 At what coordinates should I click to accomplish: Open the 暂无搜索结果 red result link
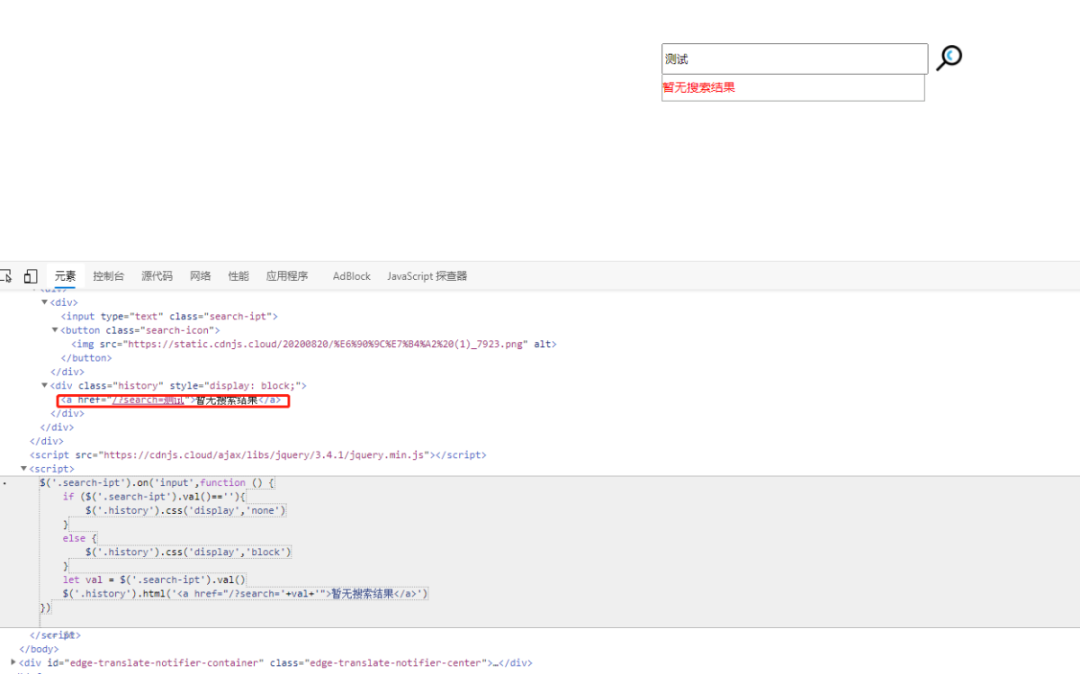[x=698, y=87]
